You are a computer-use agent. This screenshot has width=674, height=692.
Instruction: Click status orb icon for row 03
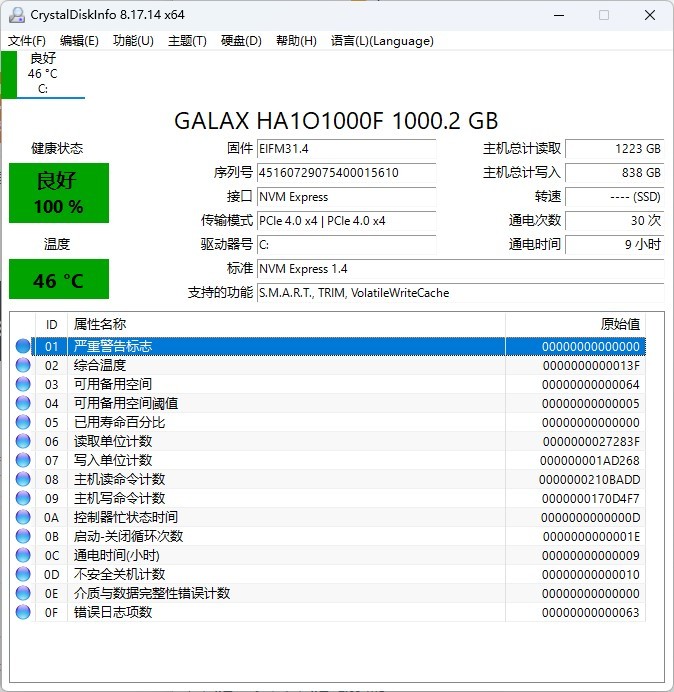coord(23,384)
